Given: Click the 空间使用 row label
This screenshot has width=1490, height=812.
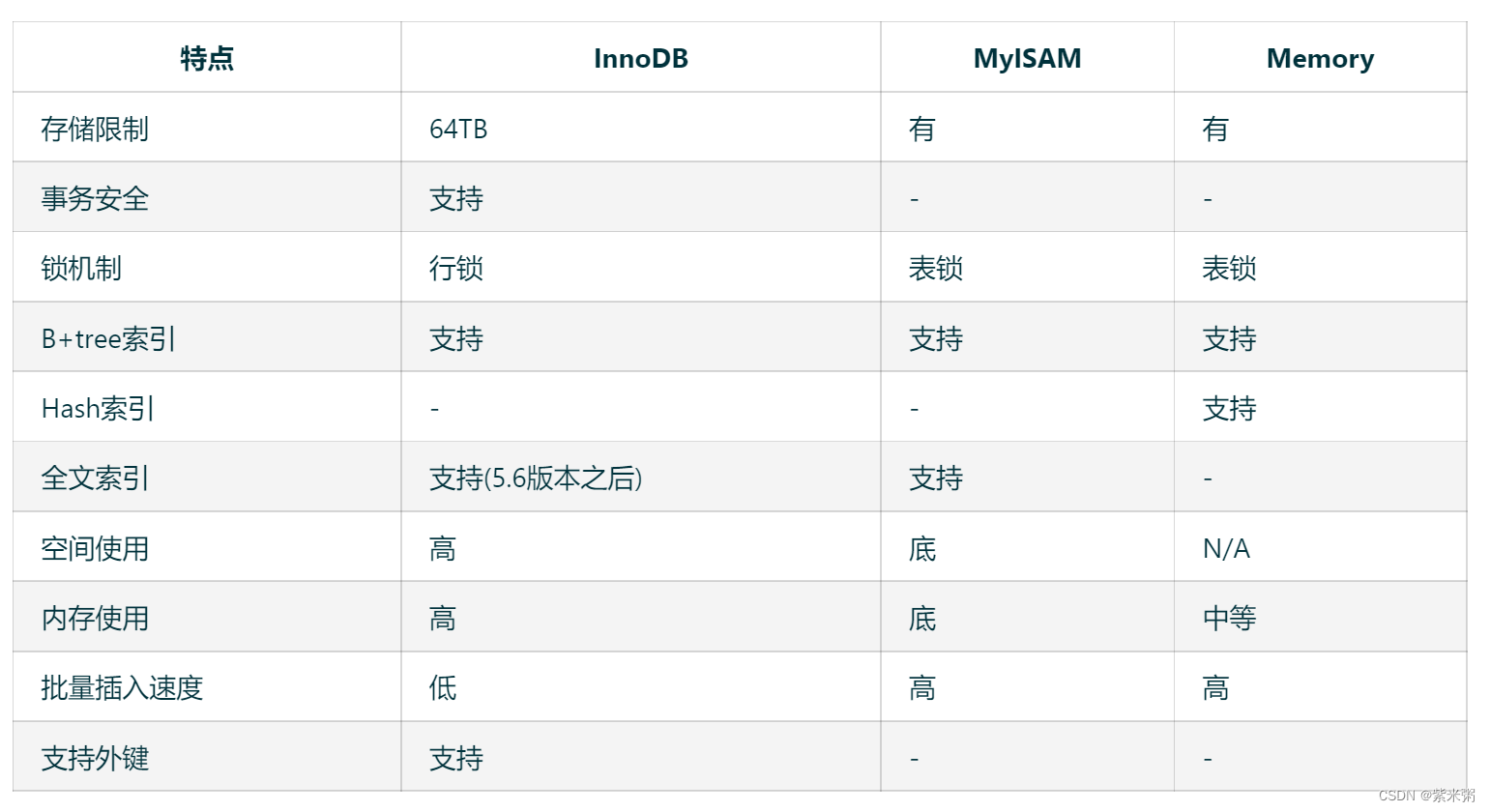Looking at the screenshot, I should [x=95, y=548].
